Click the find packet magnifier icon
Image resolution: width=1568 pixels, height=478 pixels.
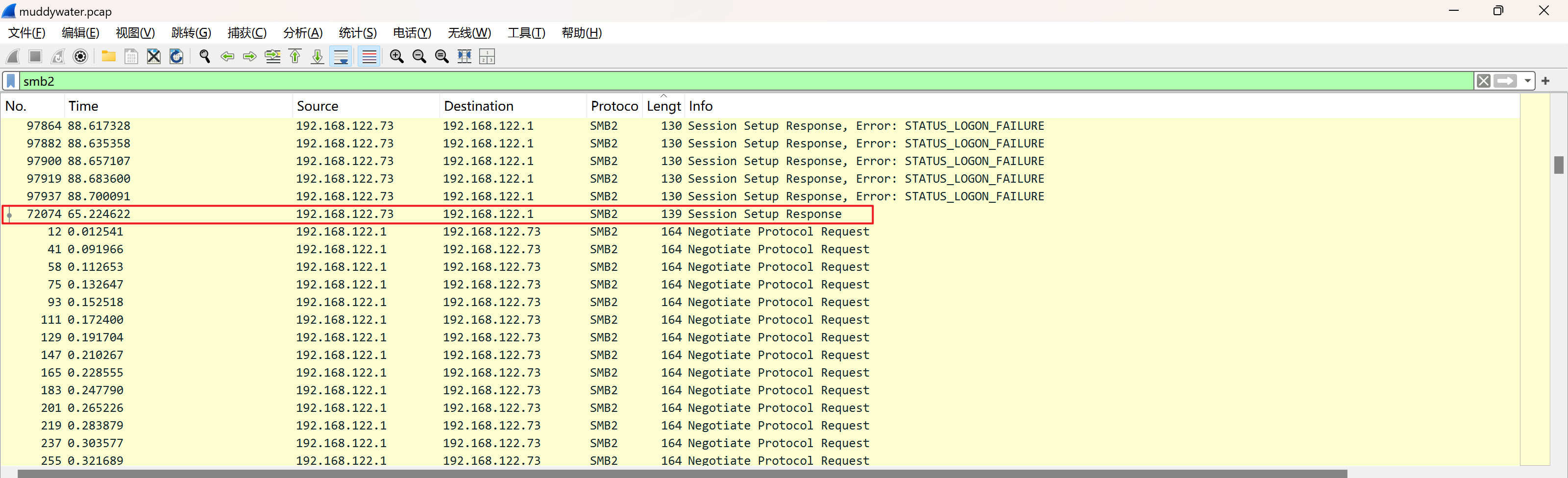[x=204, y=56]
